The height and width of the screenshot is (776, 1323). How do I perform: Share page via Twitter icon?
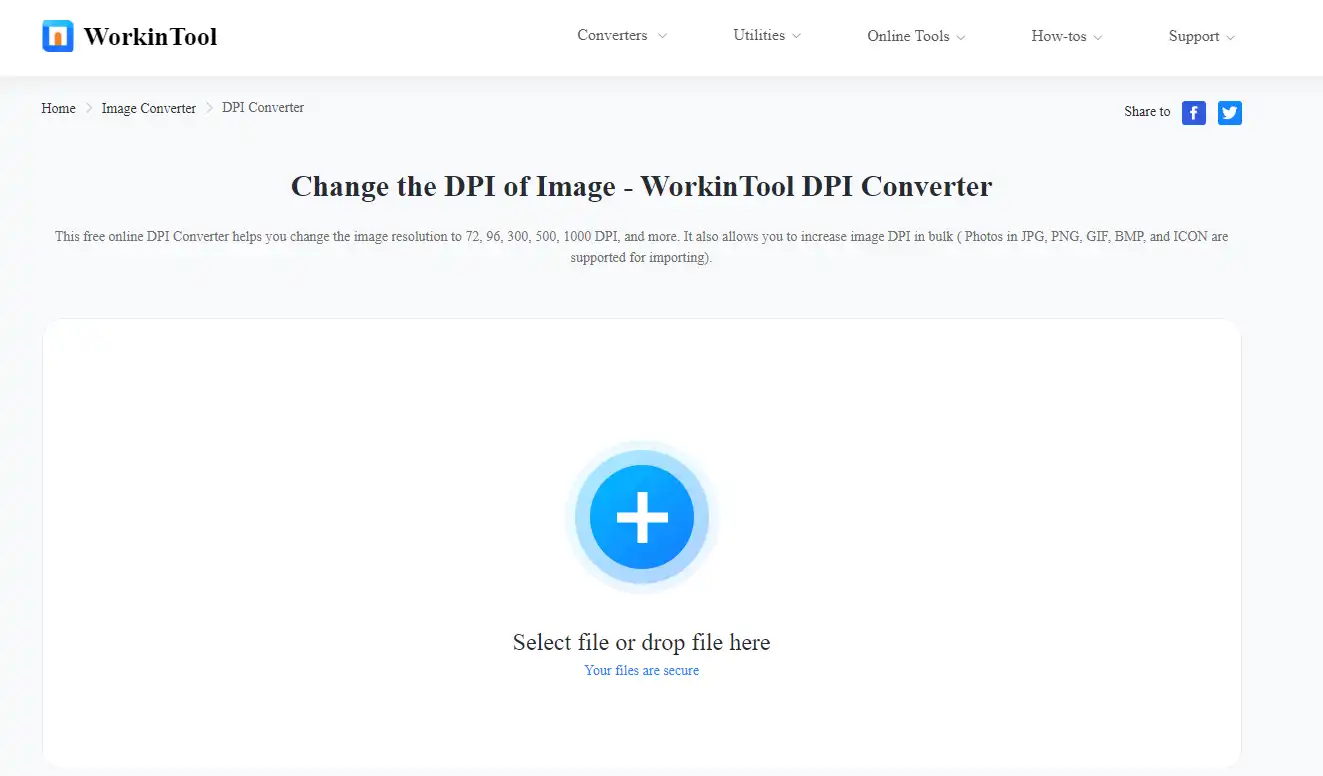[1230, 112]
